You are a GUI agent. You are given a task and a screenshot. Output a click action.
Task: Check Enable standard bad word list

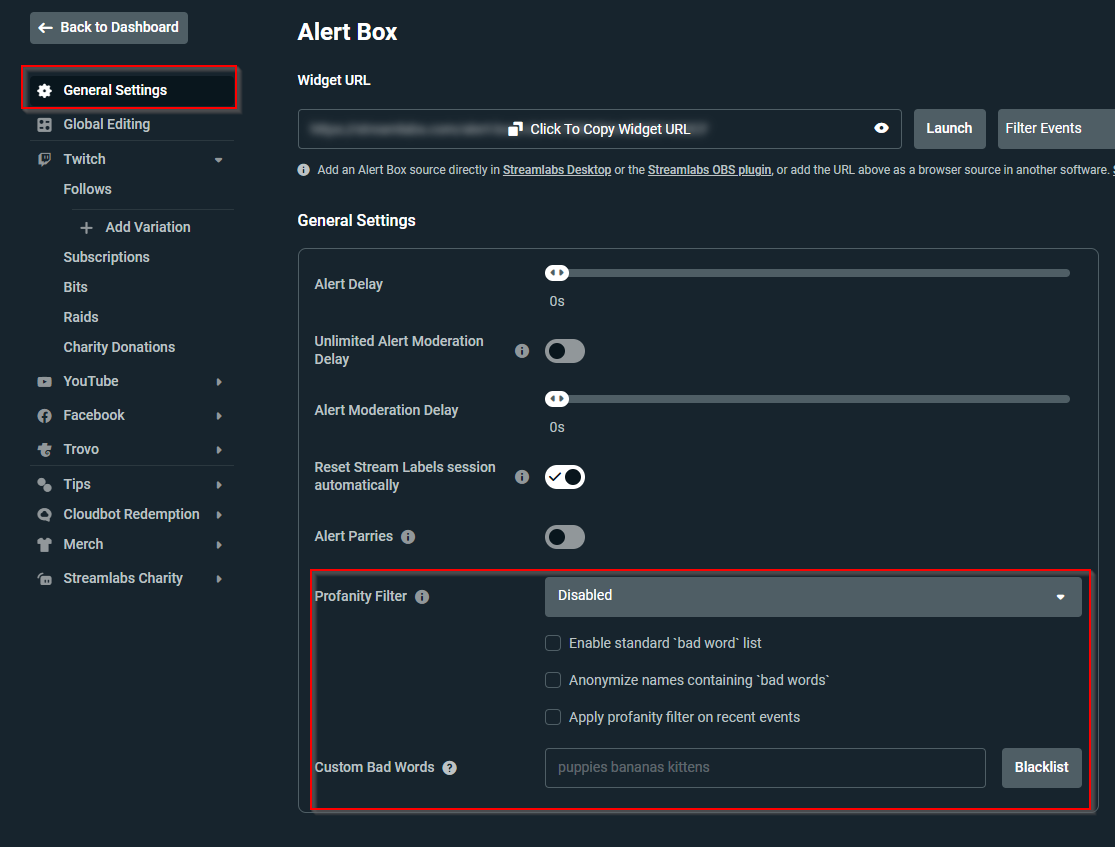553,643
